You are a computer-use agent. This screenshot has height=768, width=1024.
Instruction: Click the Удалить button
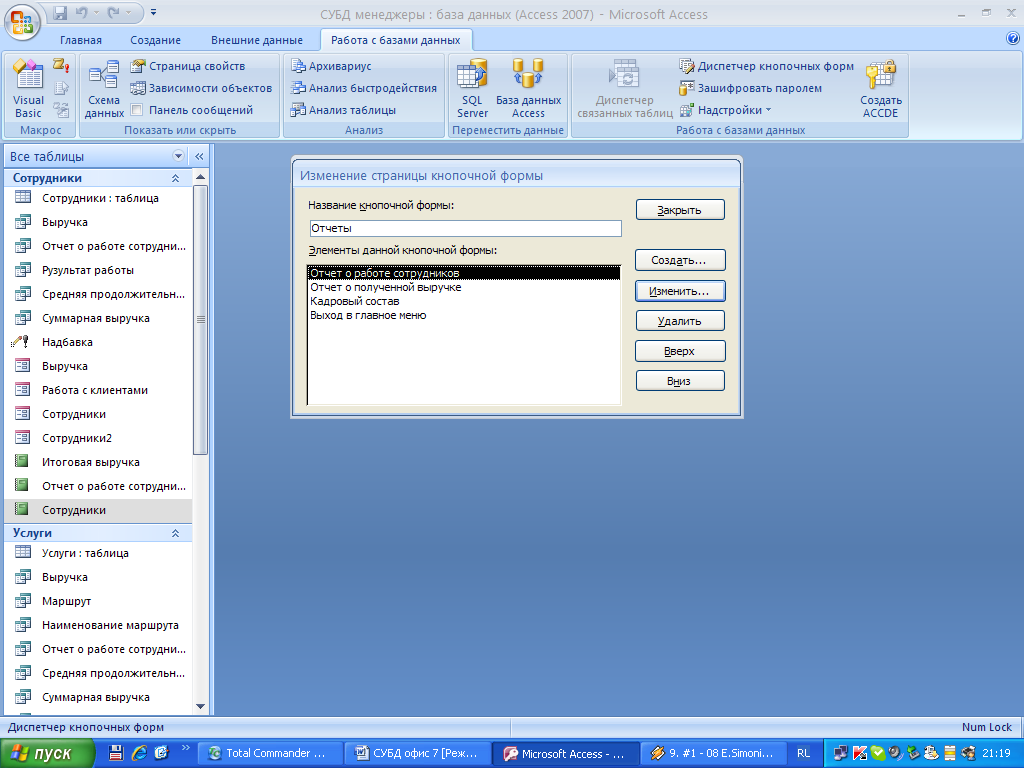pyautogui.click(x=680, y=321)
